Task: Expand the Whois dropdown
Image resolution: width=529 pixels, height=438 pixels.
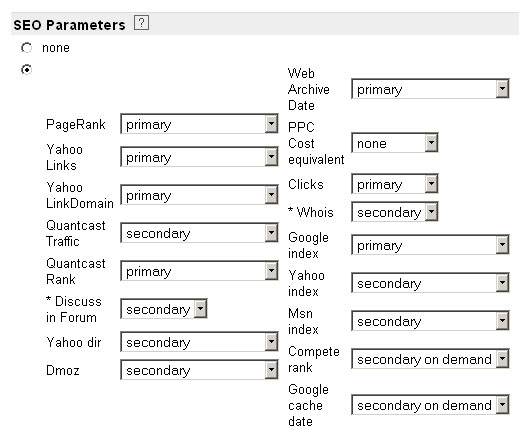Action: click(395, 212)
